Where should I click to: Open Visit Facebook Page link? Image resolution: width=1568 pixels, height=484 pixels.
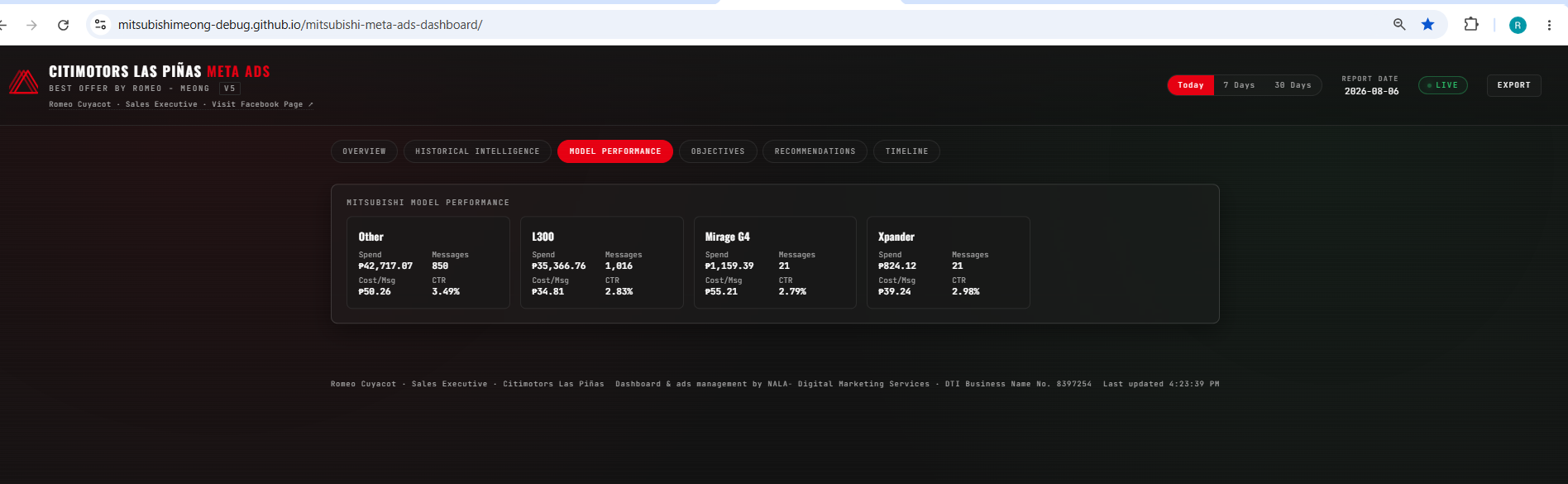pyautogui.click(x=262, y=104)
